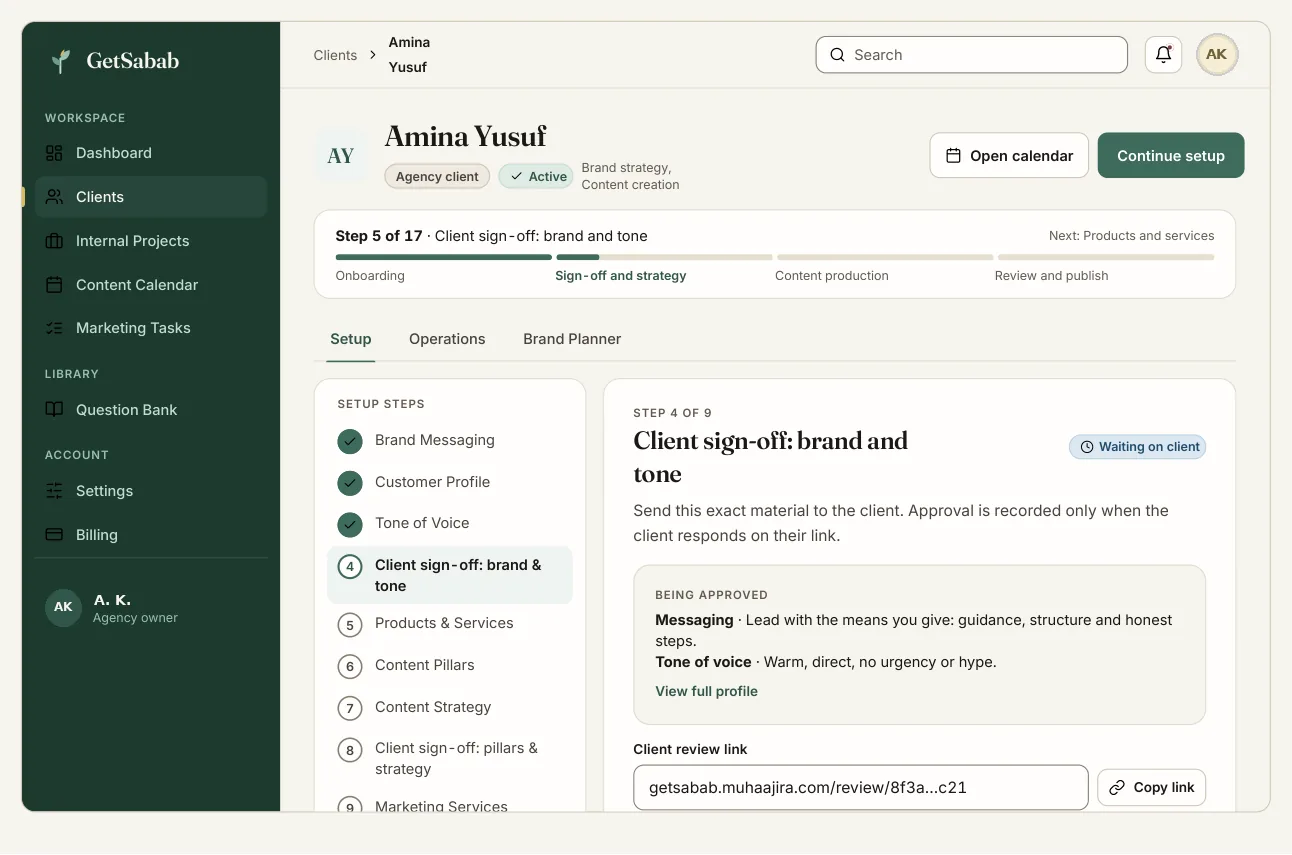Click the Agency client tag
The width and height of the screenshot is (1292, 855).
coord(437,177)
